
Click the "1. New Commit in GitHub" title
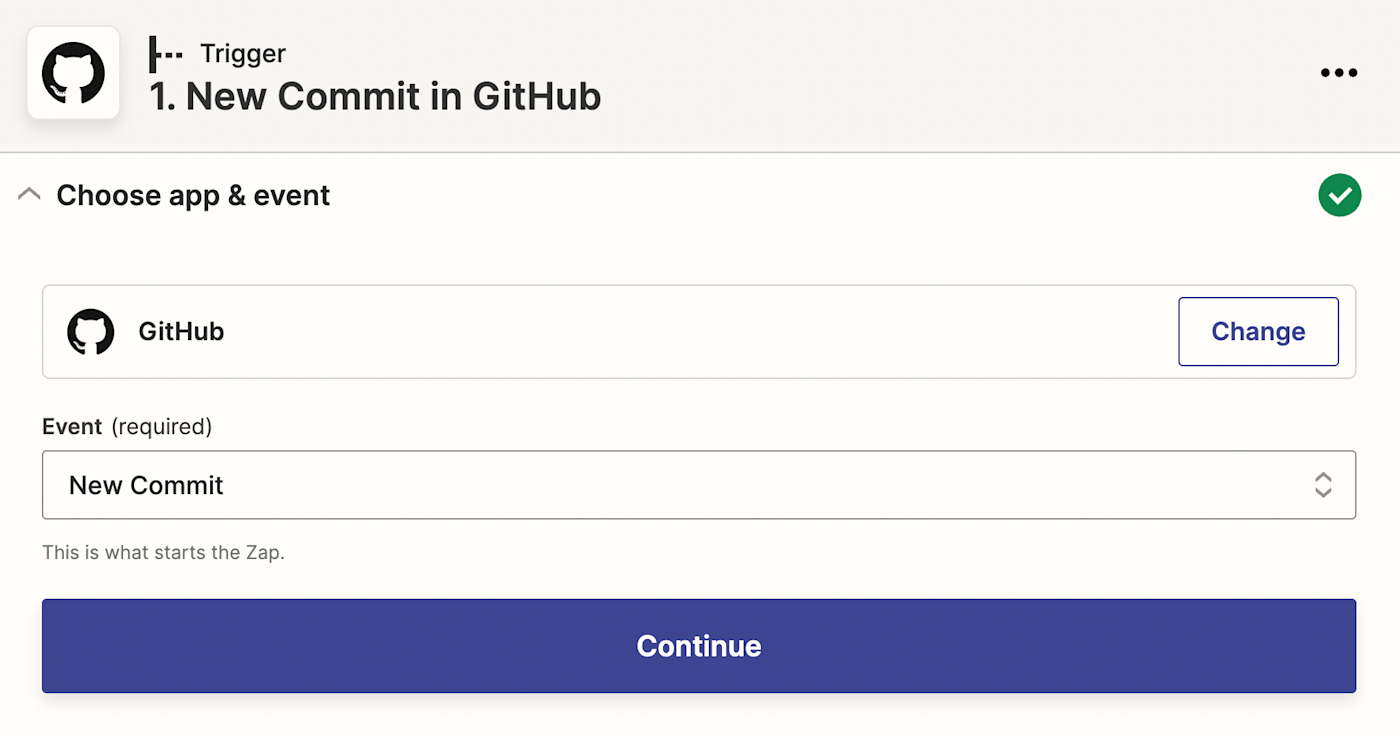click(375, 97)
